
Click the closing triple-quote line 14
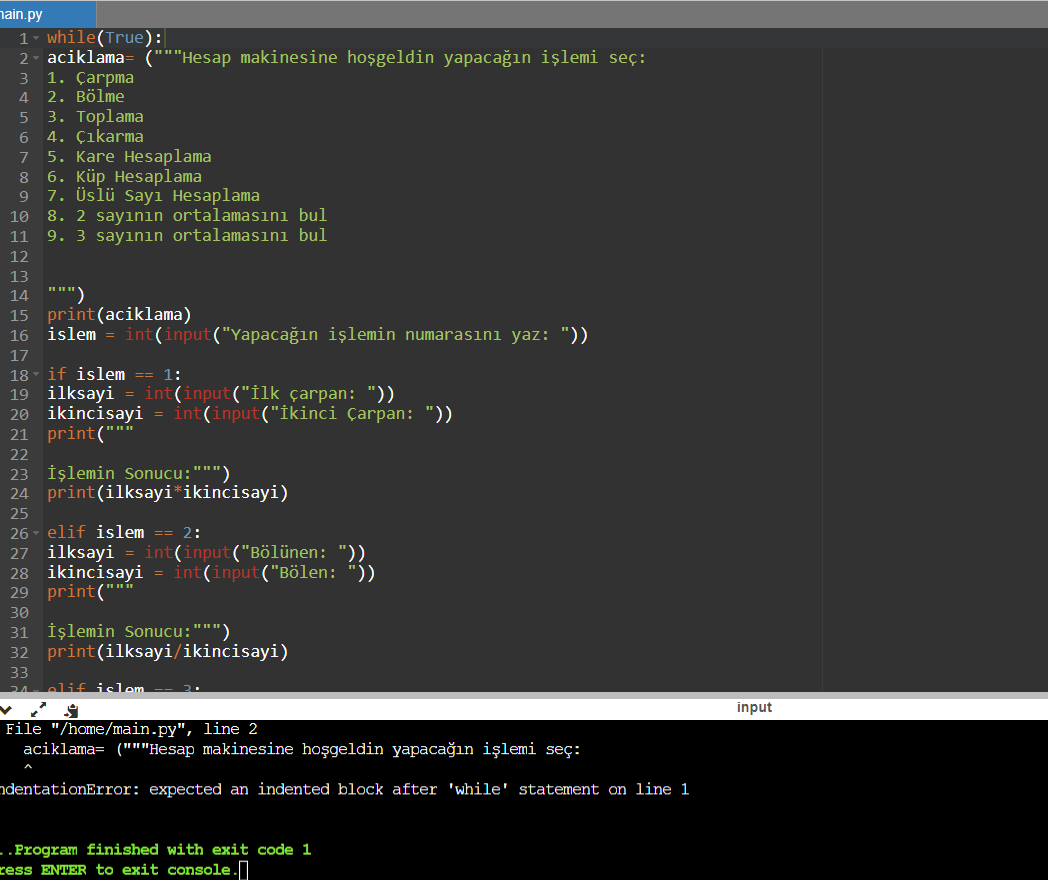(66, 295)
